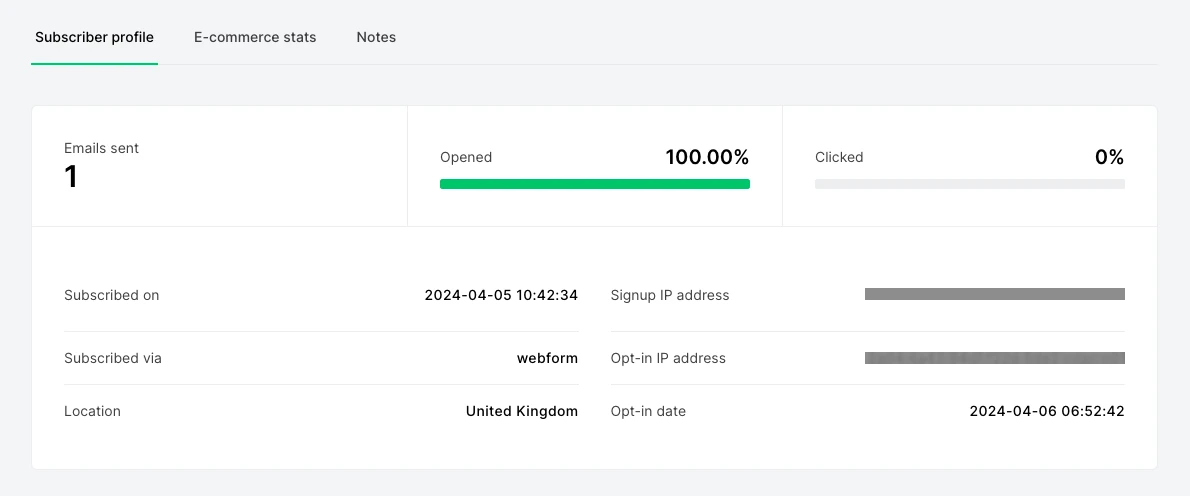
Task: Click the redacted Opt-in IP address
Action: click(994, 358)
